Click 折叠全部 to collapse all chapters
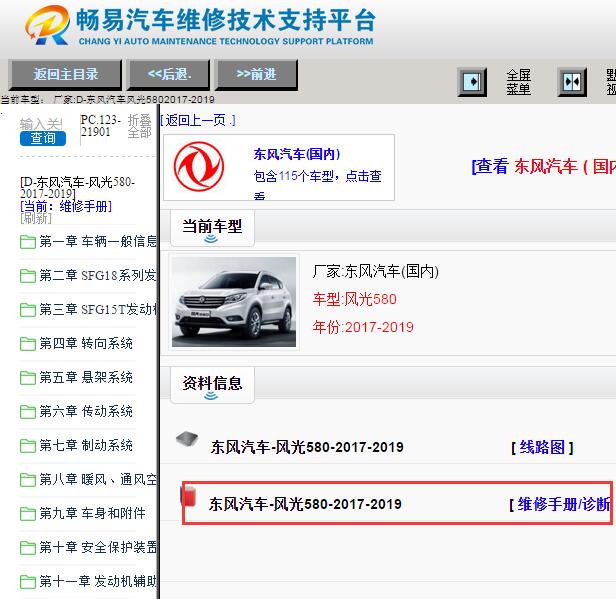The height and width of the screenshot is (599, 616). 139,126
